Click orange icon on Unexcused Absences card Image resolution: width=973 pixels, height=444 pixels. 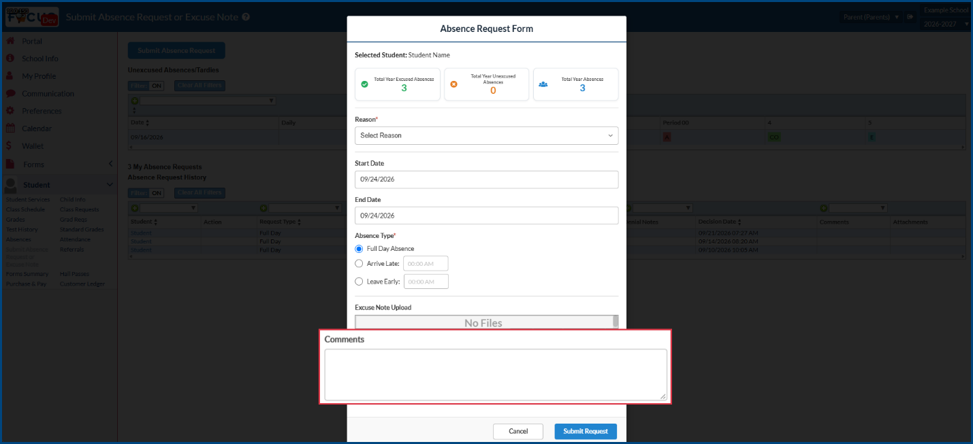click(x=454, y=84)
